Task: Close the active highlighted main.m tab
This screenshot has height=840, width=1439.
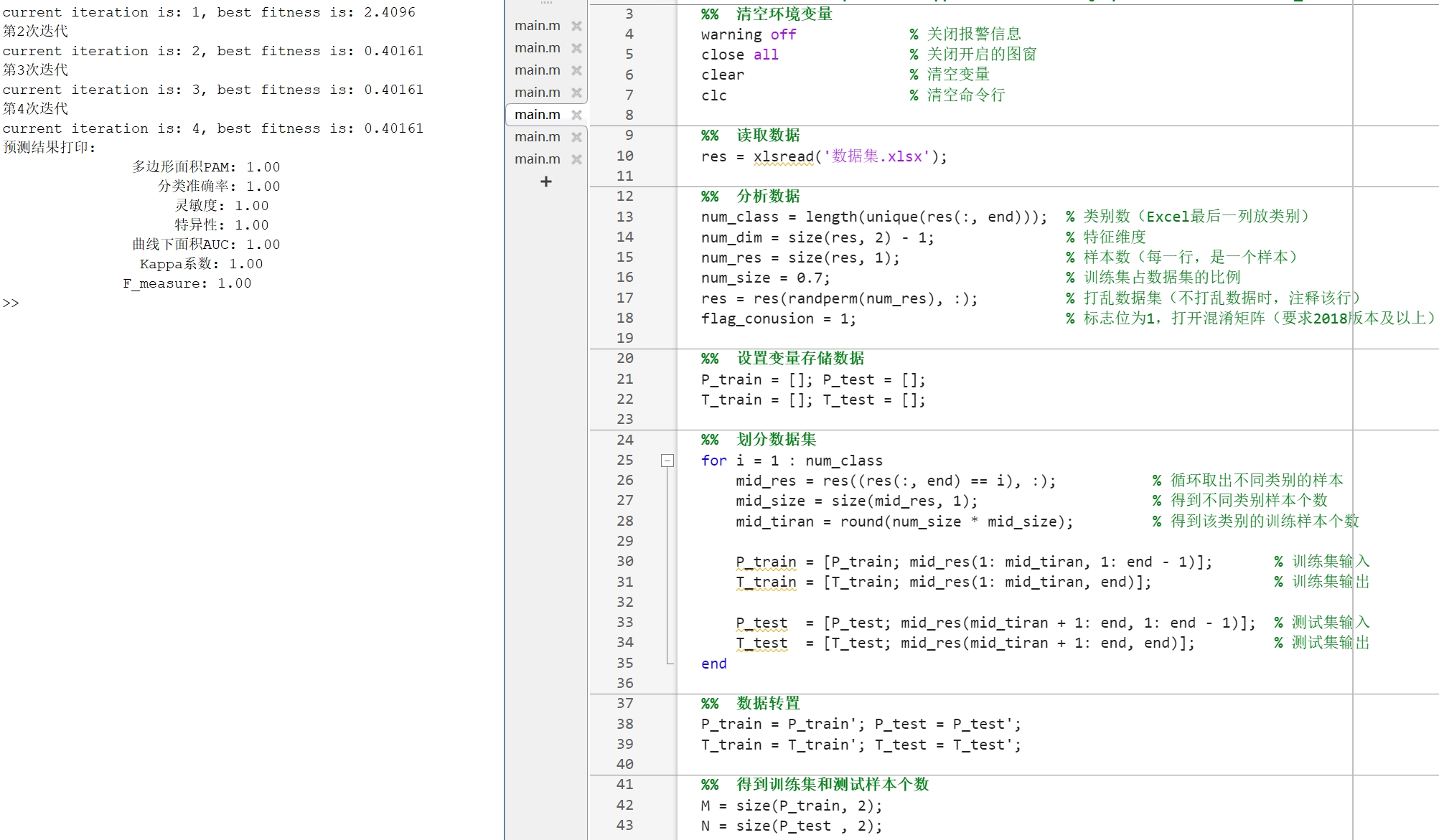Action: [x=576, y=115]
